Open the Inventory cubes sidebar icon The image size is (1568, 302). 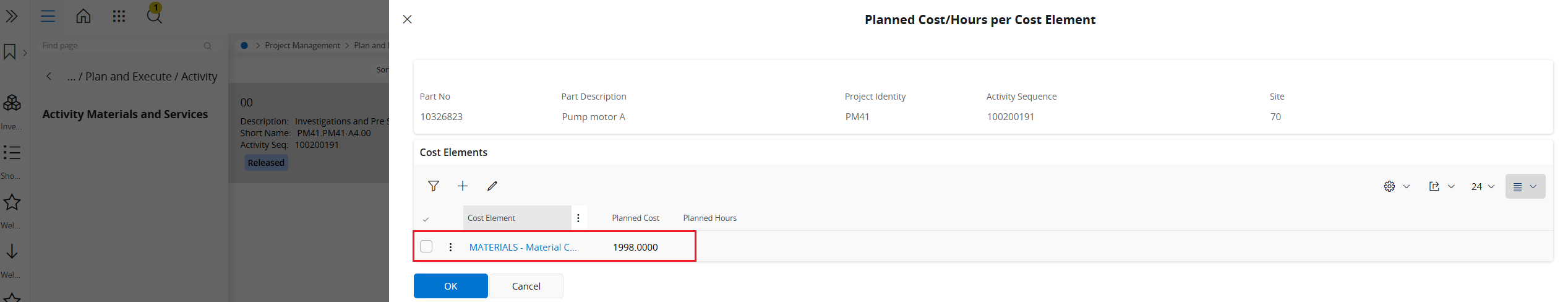(x=12, y=103)
